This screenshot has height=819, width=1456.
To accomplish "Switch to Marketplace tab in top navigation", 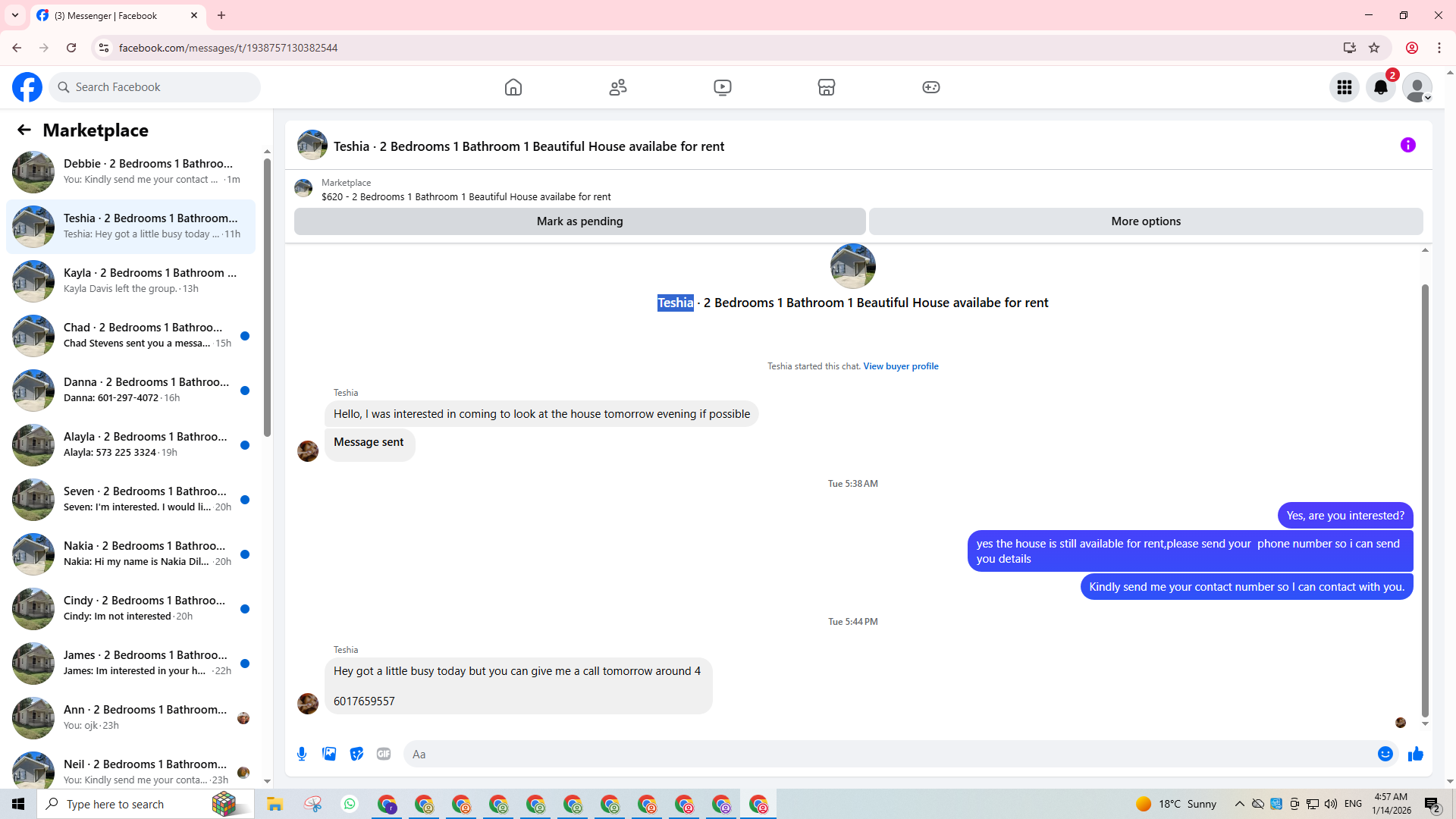I will coord(826,87).
